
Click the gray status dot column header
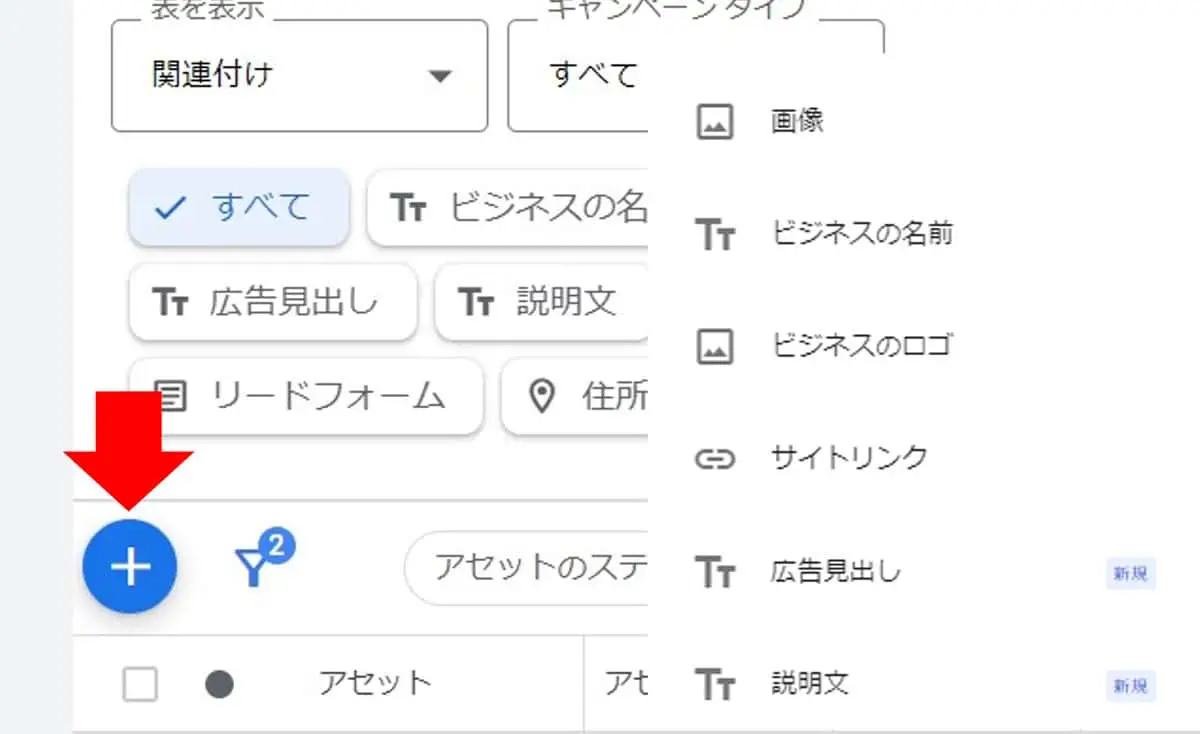click(x=219, y=684)
